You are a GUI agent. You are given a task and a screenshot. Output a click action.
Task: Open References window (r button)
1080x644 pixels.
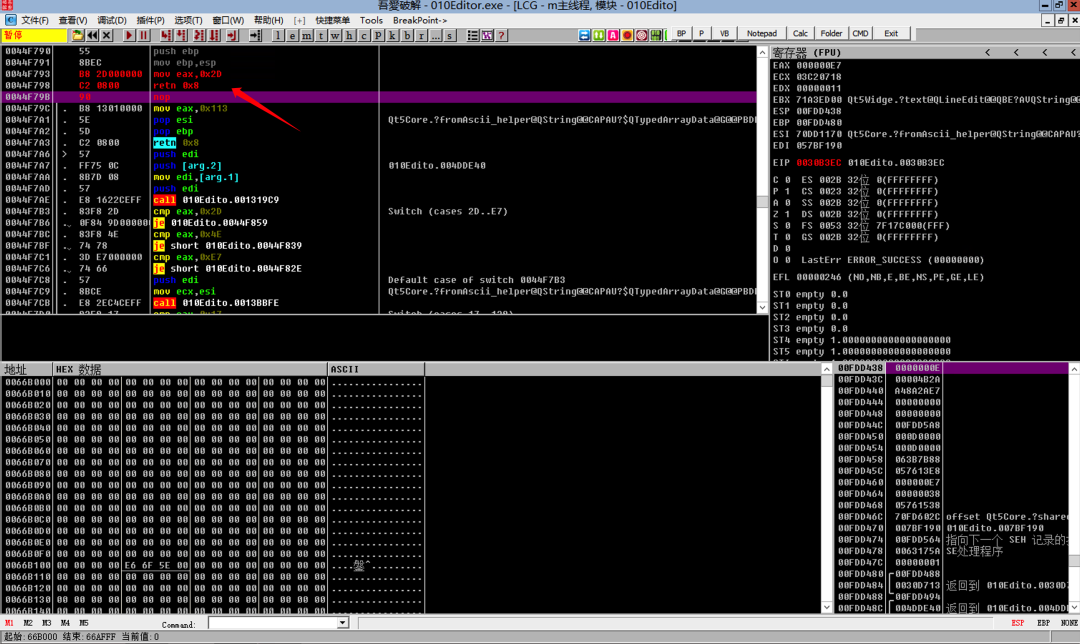(421, 36)
